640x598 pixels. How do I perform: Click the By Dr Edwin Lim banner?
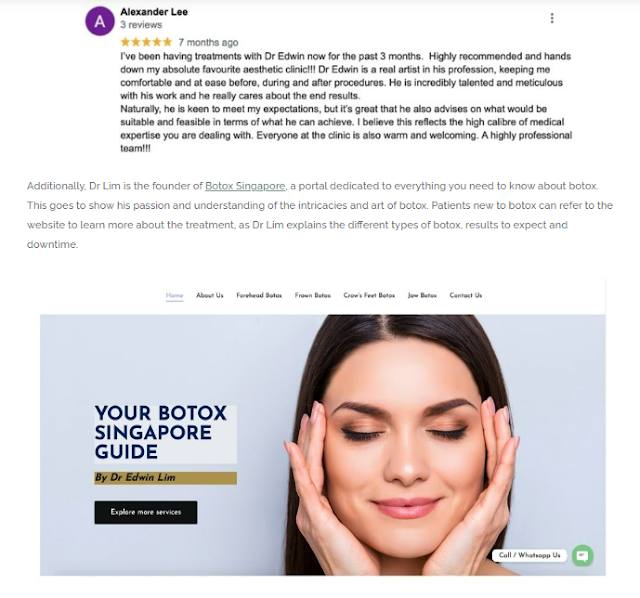(x=165, y=478)
